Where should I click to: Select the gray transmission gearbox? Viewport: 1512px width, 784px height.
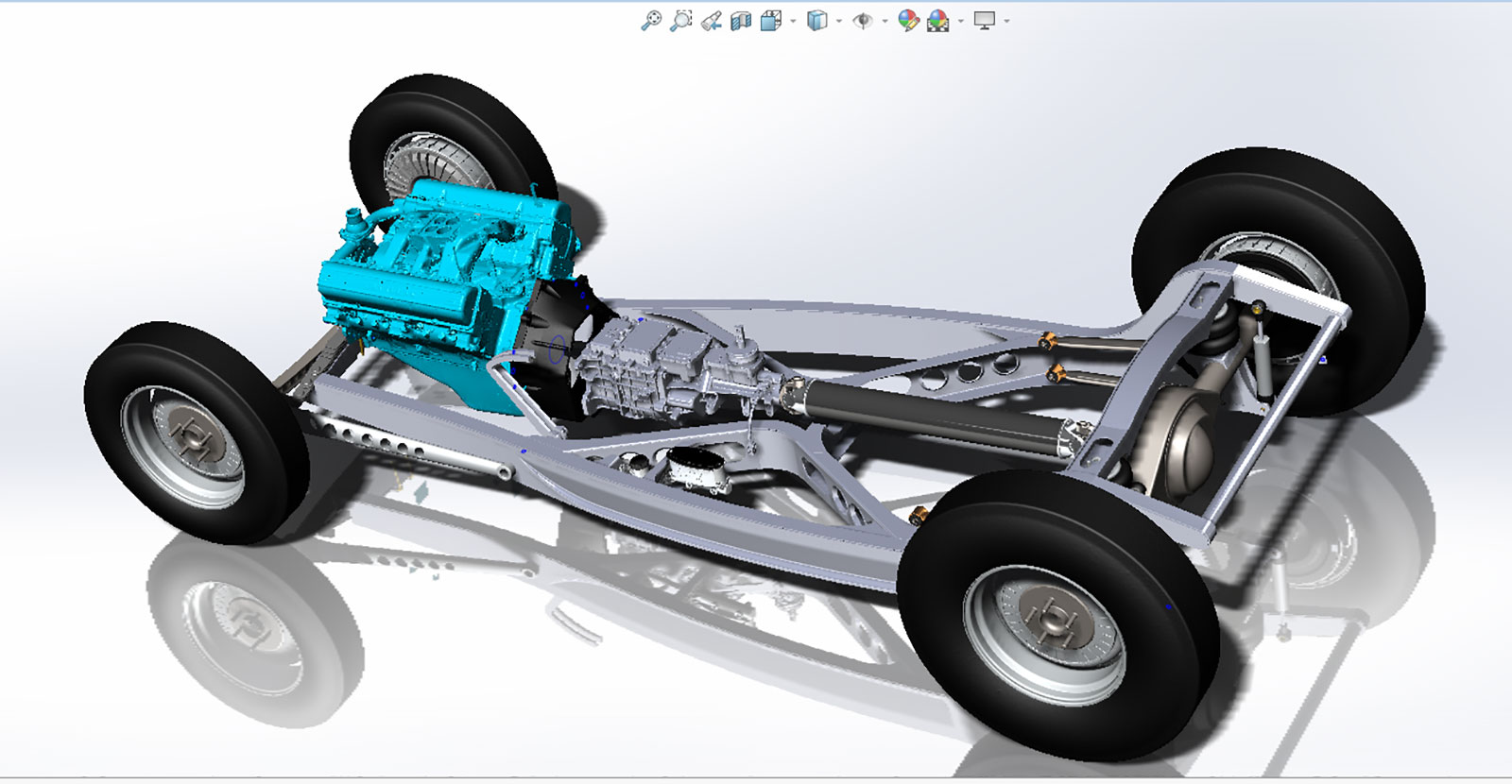[x=652, y=364]
